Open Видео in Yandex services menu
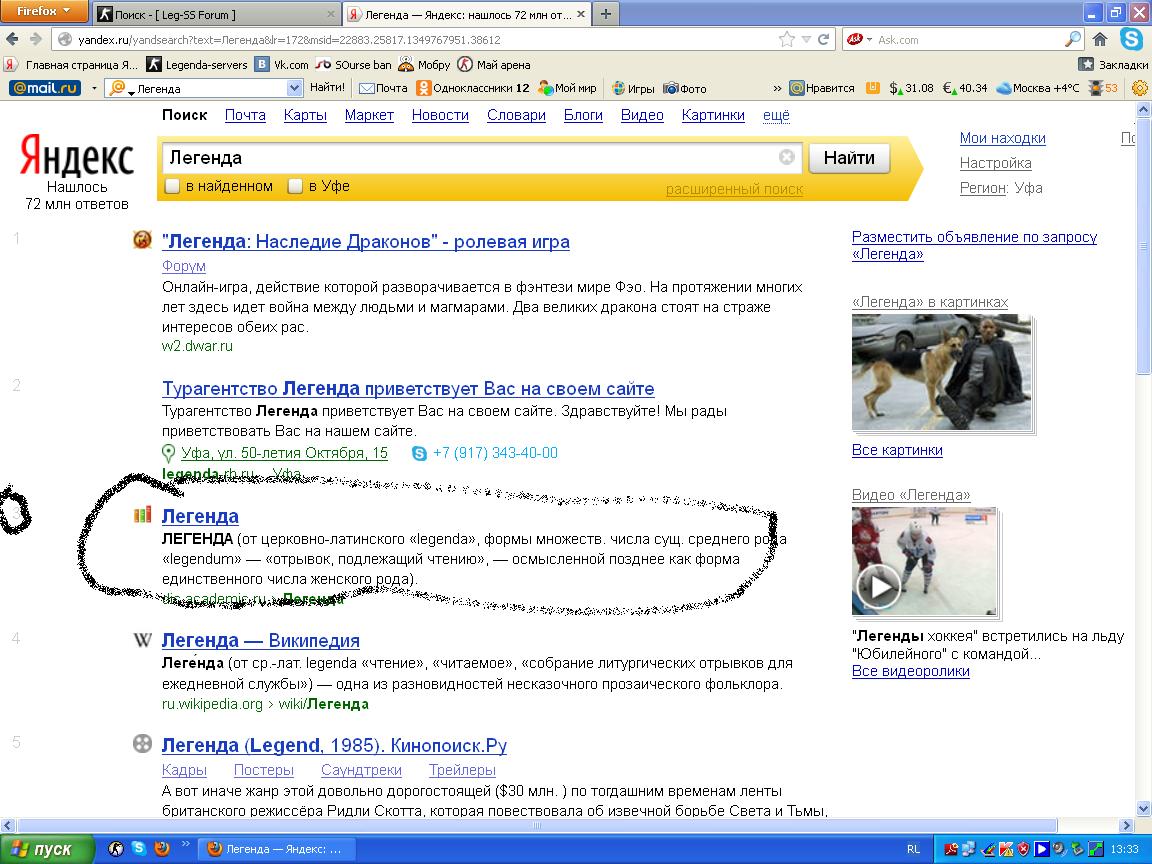This screenshot has width=1152, height=864. (x=642, y=115)
